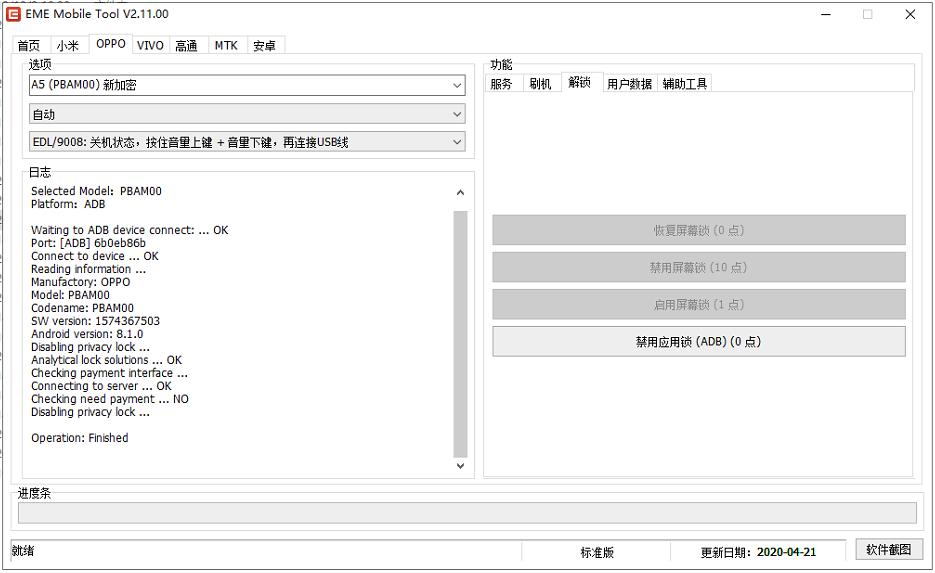Open the 安卓 tab

click(264, 45)
